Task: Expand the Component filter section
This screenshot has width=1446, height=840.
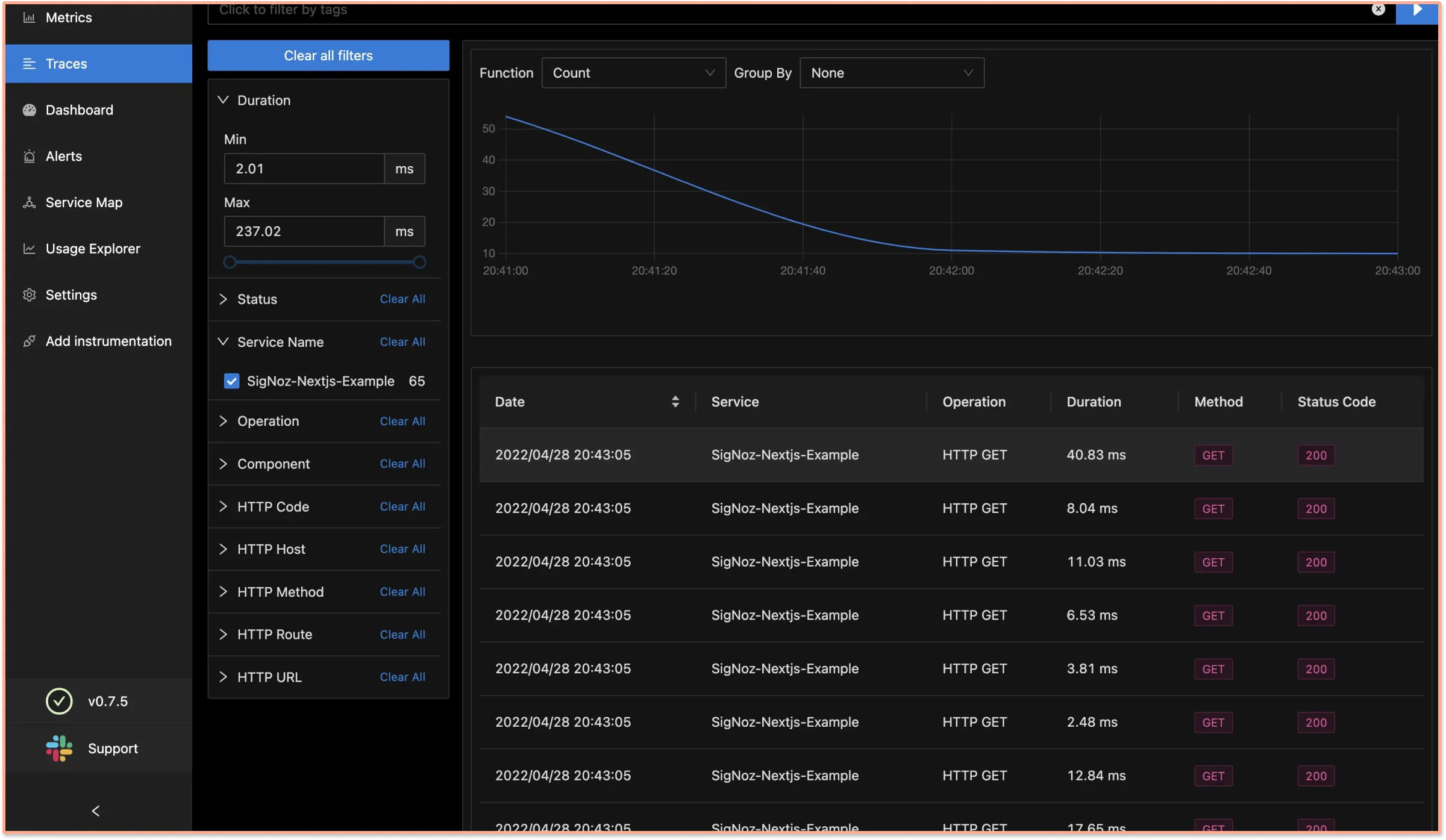Action: 223,464
